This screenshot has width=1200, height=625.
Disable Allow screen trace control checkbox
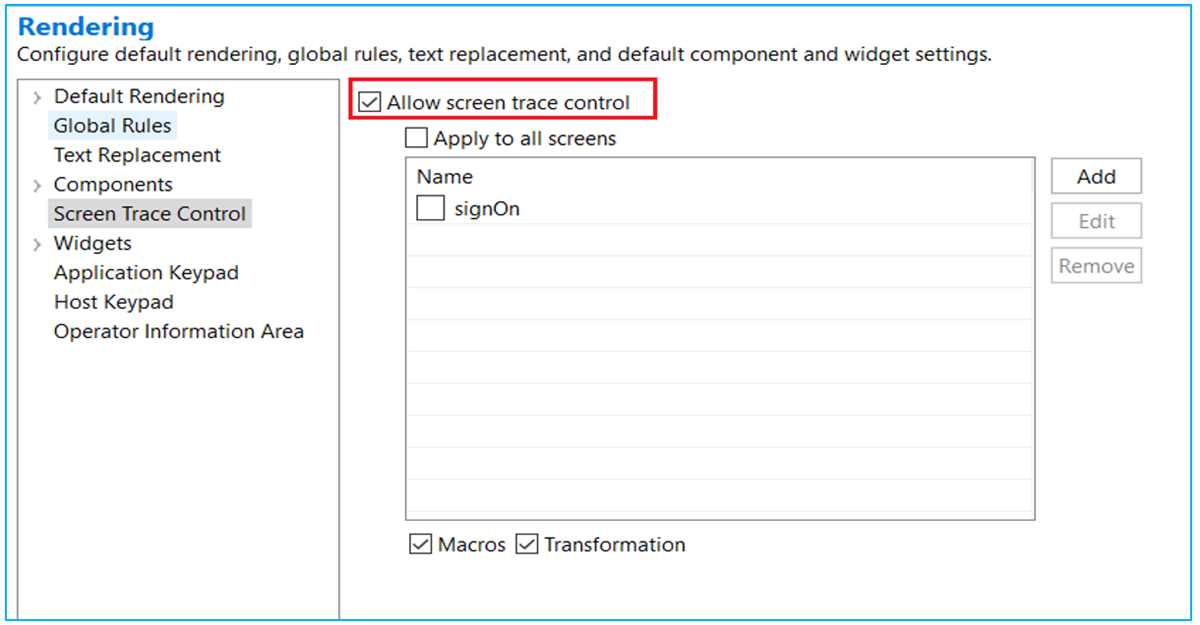coord(370,103)
